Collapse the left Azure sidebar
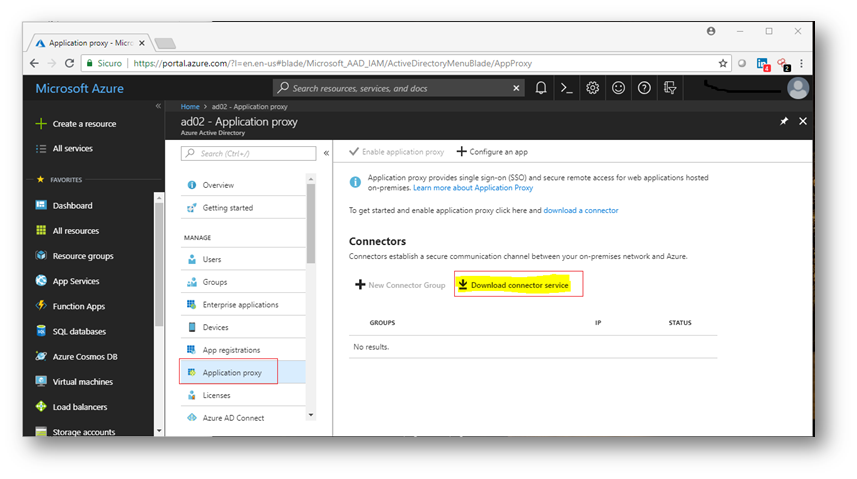Image resolution: width=857 pixels, height=479 pixels. (158, 106)
